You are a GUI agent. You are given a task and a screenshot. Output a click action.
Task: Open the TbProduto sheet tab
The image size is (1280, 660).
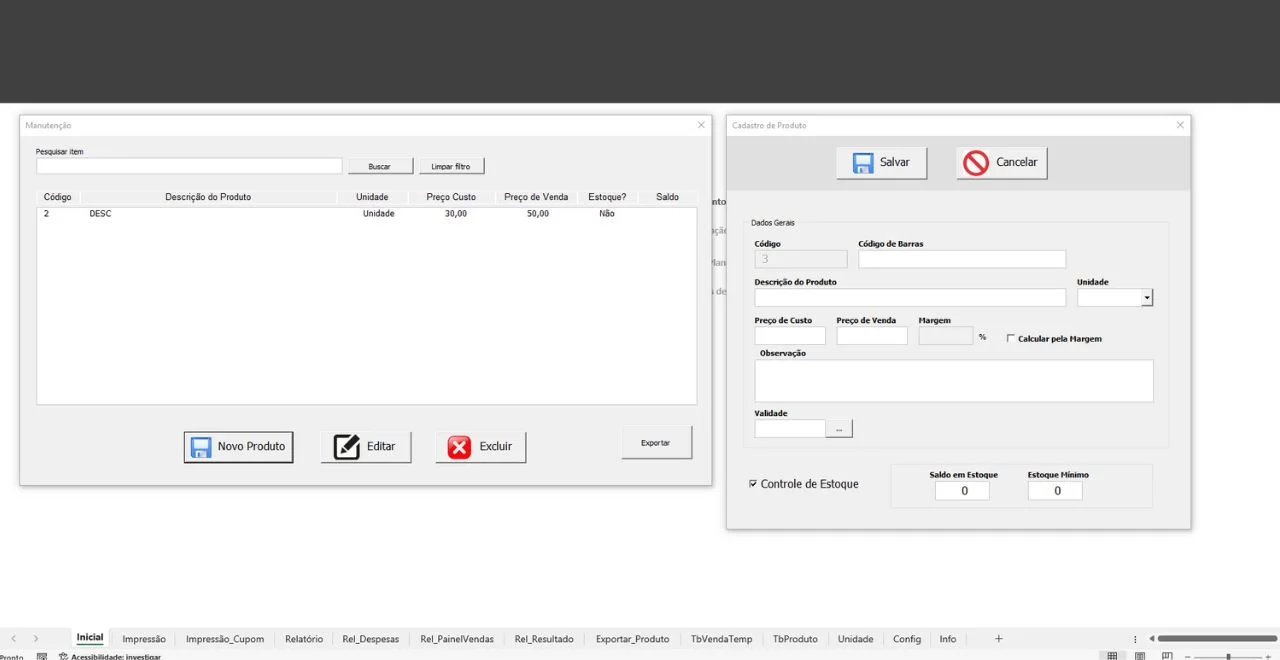tap(794, 639)
